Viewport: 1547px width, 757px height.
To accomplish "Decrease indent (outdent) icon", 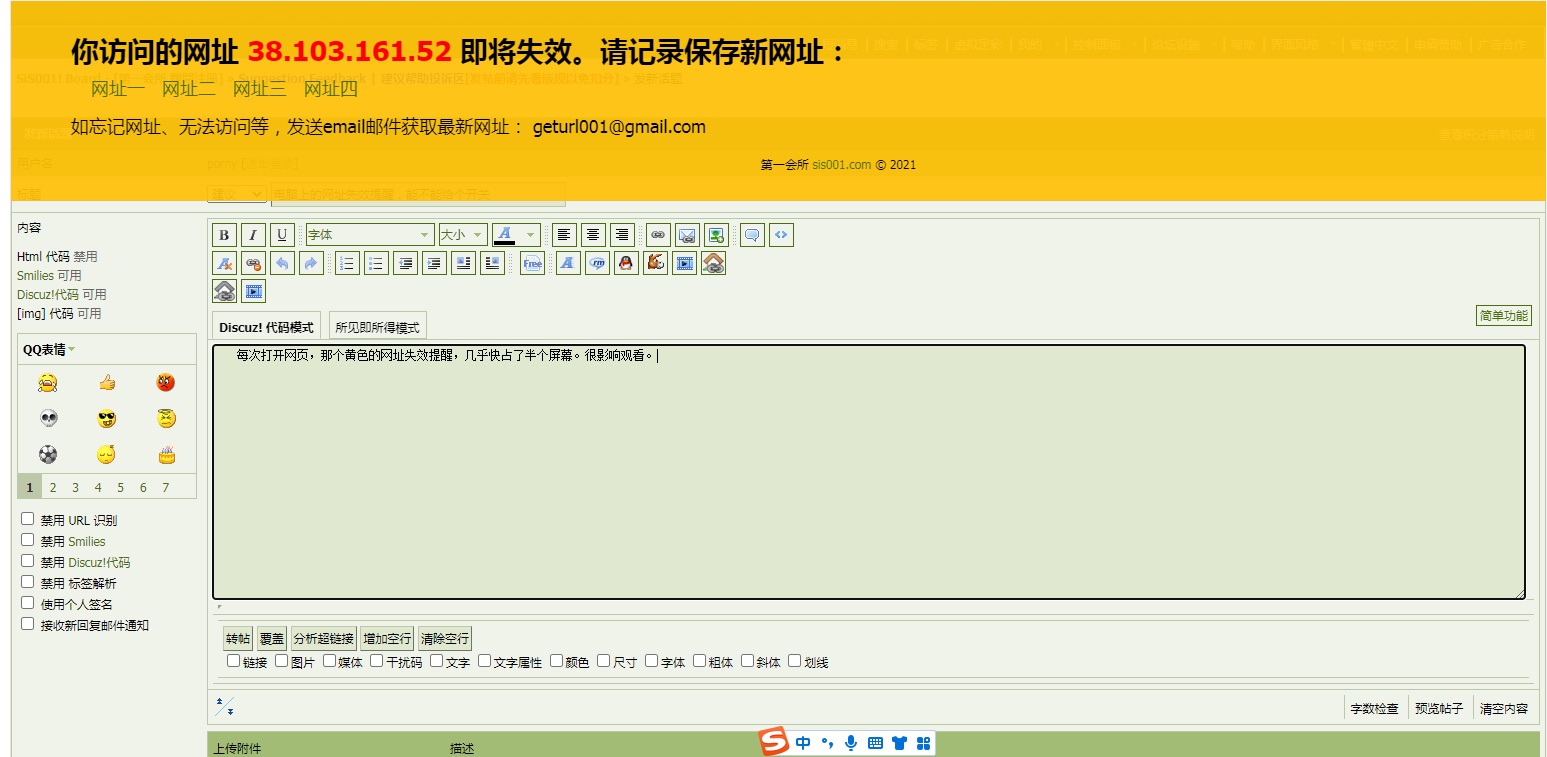I will pos(405,263).
